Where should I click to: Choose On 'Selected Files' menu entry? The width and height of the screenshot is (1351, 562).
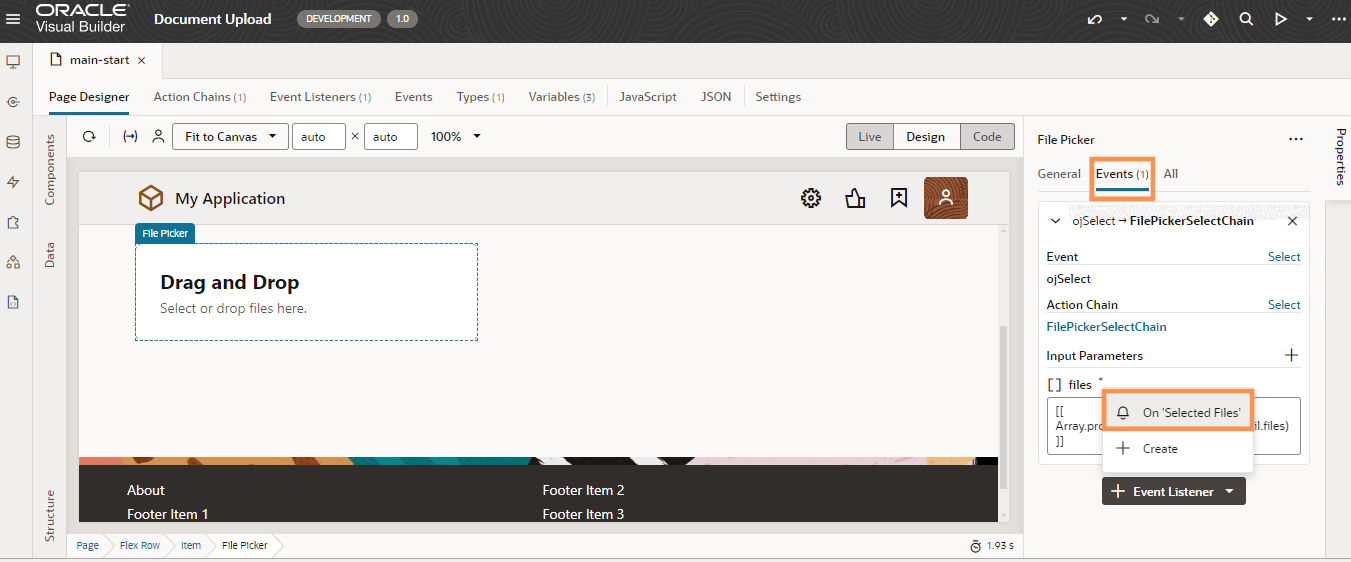1178,412
